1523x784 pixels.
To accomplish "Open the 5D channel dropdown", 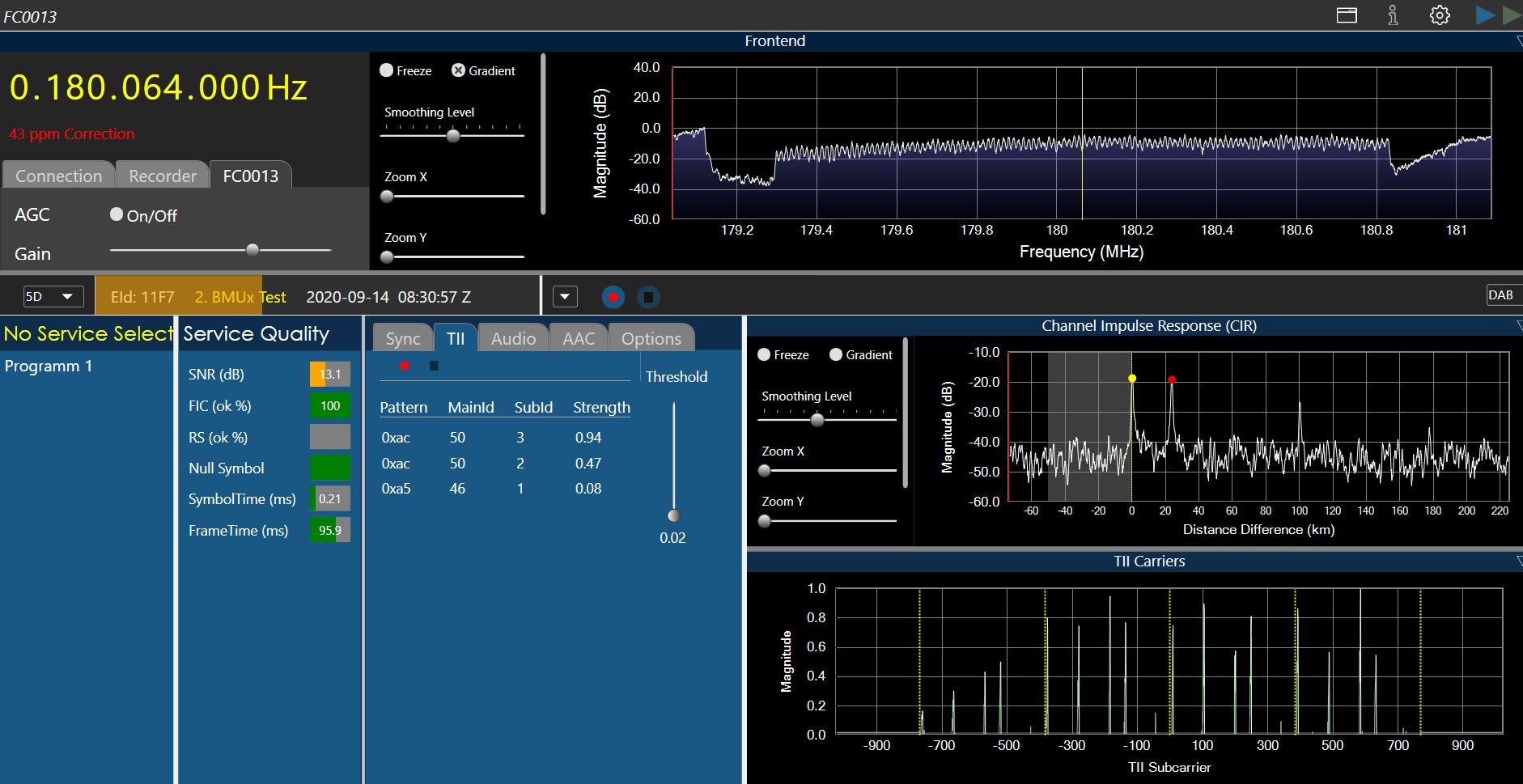I will tap(53, 296).
